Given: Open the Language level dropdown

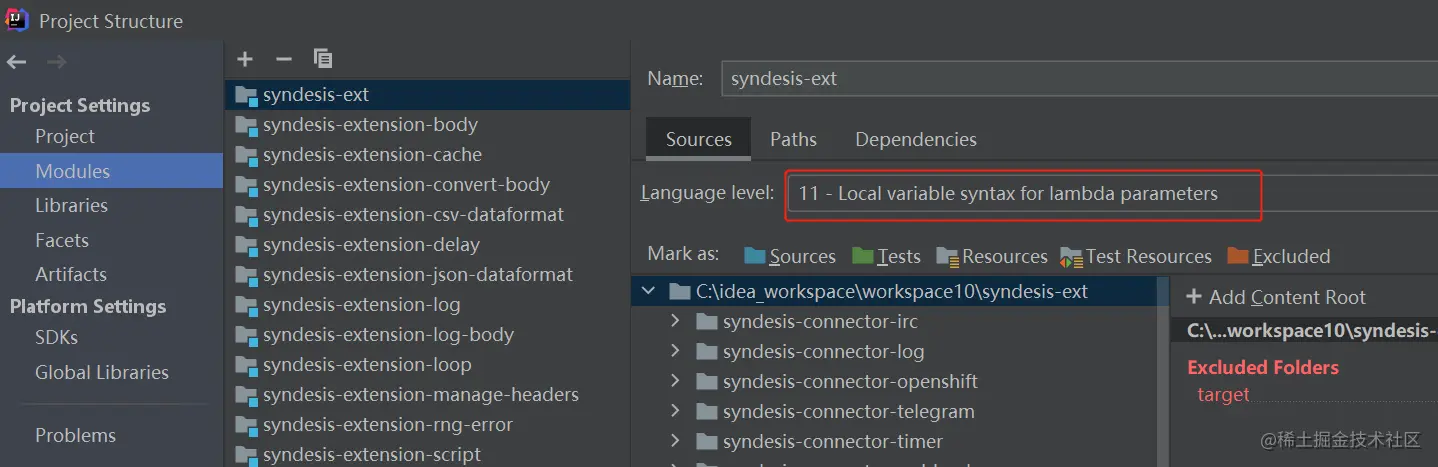Looking at the screenshot, I should coord(1112,194).
